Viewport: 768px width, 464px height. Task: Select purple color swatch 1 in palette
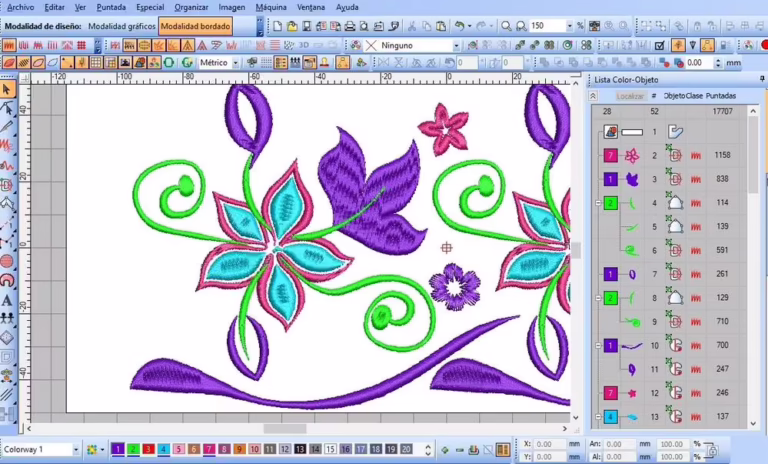117,450
